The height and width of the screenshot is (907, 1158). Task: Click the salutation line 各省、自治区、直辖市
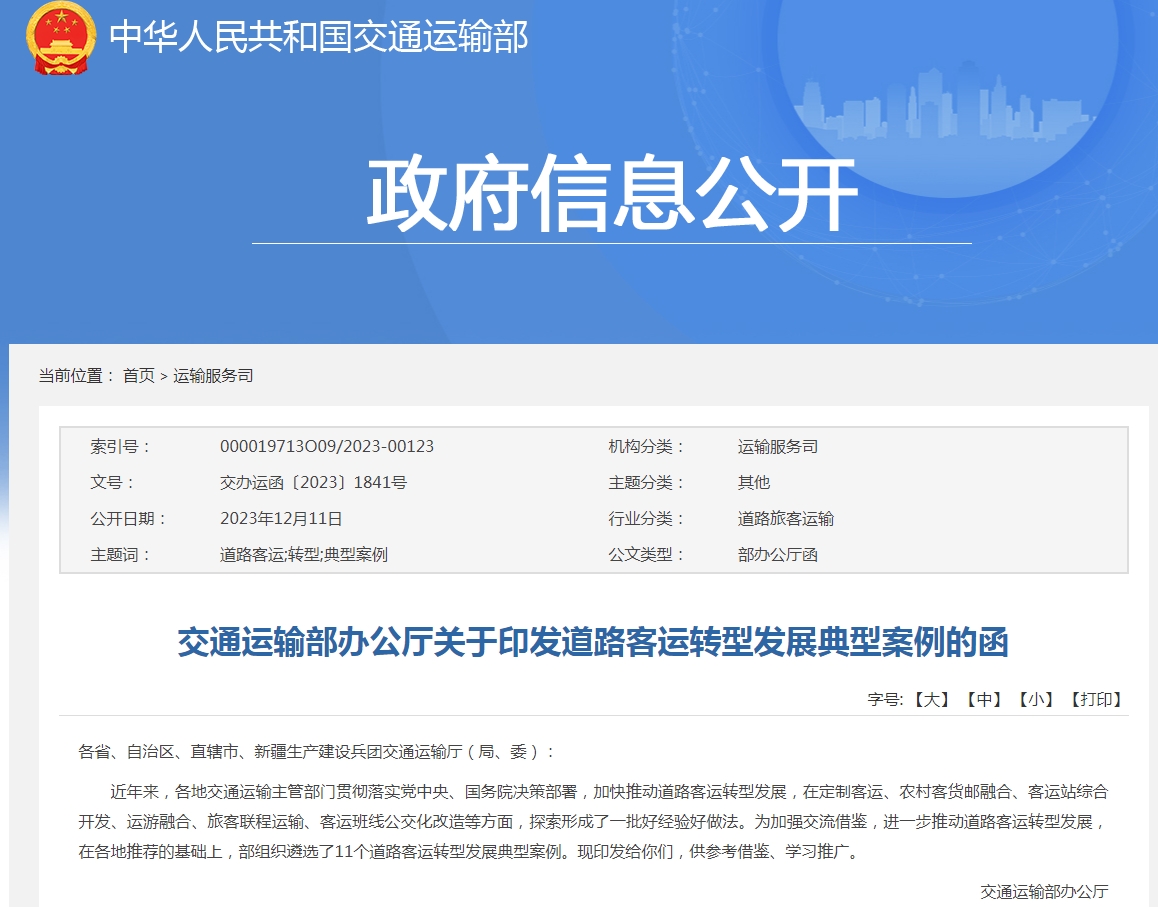[317, 752]
